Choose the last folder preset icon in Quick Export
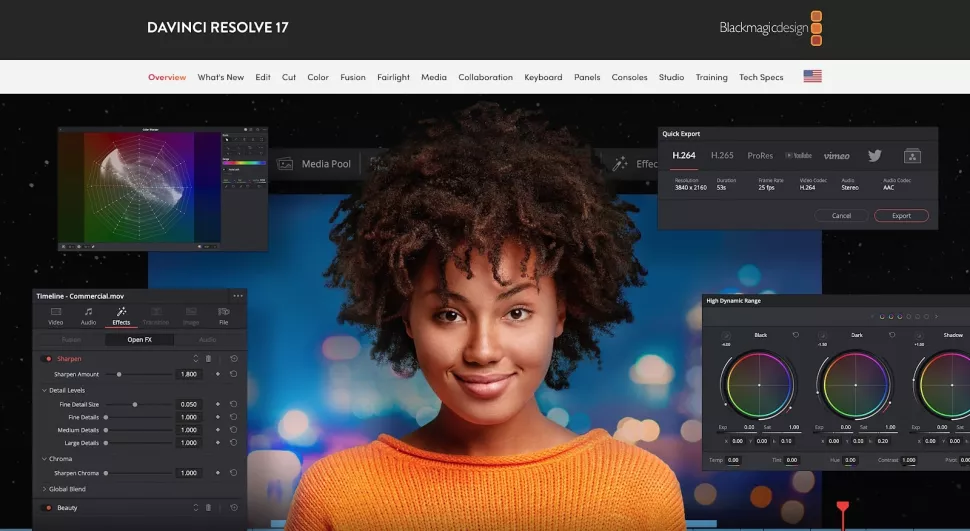970x531 pixels. [x=912, y=156]
